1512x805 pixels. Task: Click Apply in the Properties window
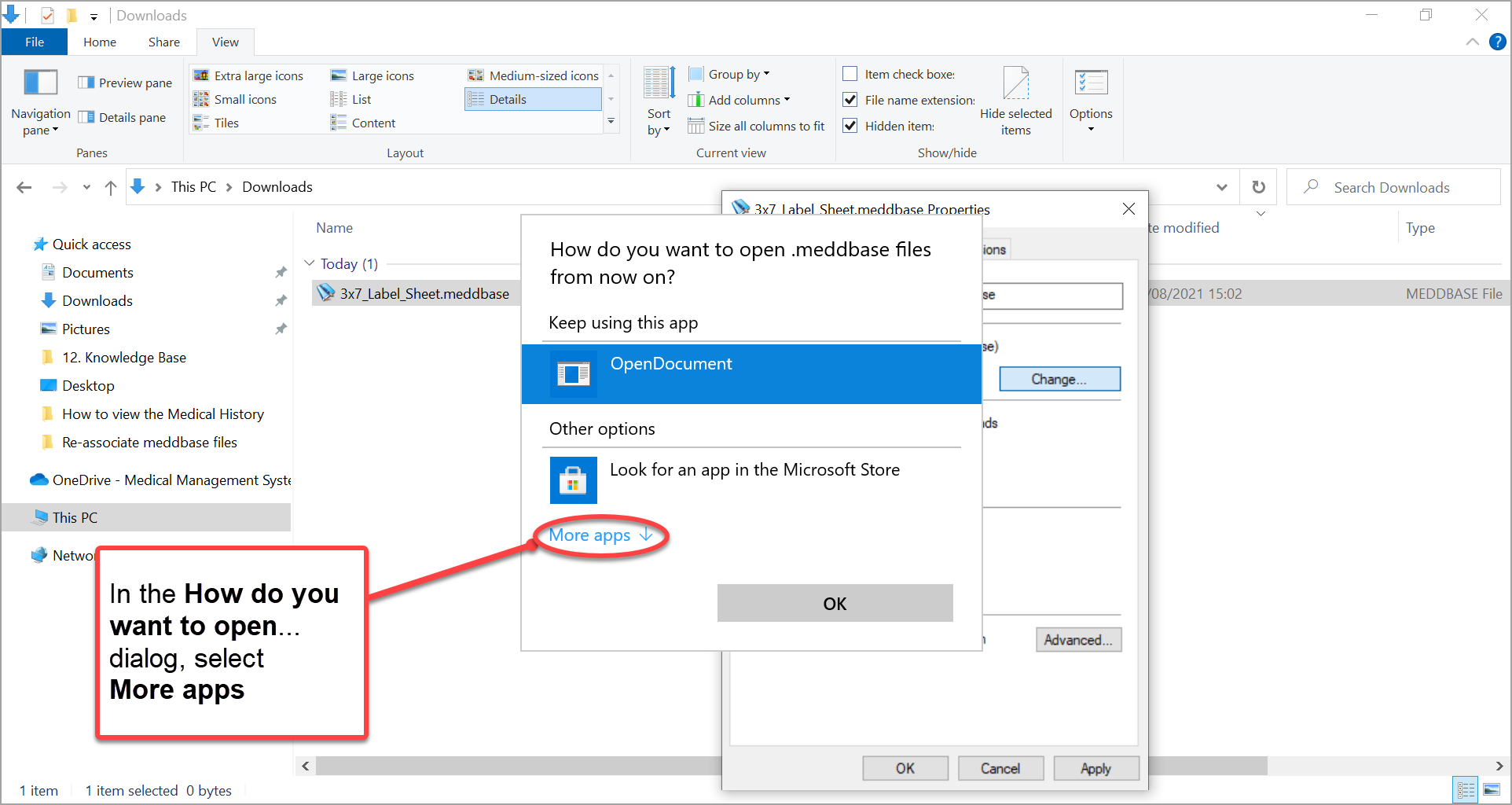[1095, 768]
